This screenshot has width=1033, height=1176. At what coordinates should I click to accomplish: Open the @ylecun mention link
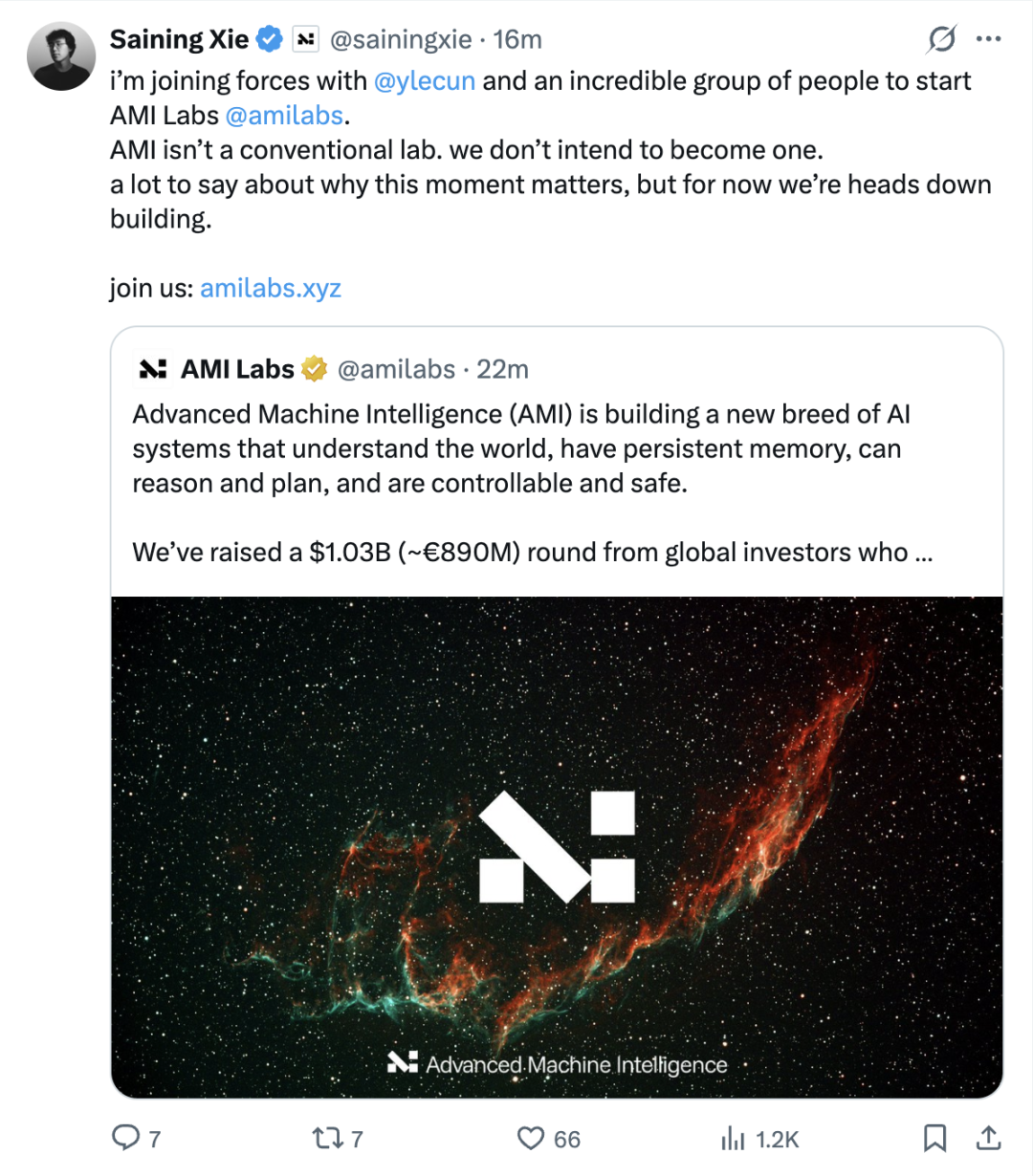point(425,81)
